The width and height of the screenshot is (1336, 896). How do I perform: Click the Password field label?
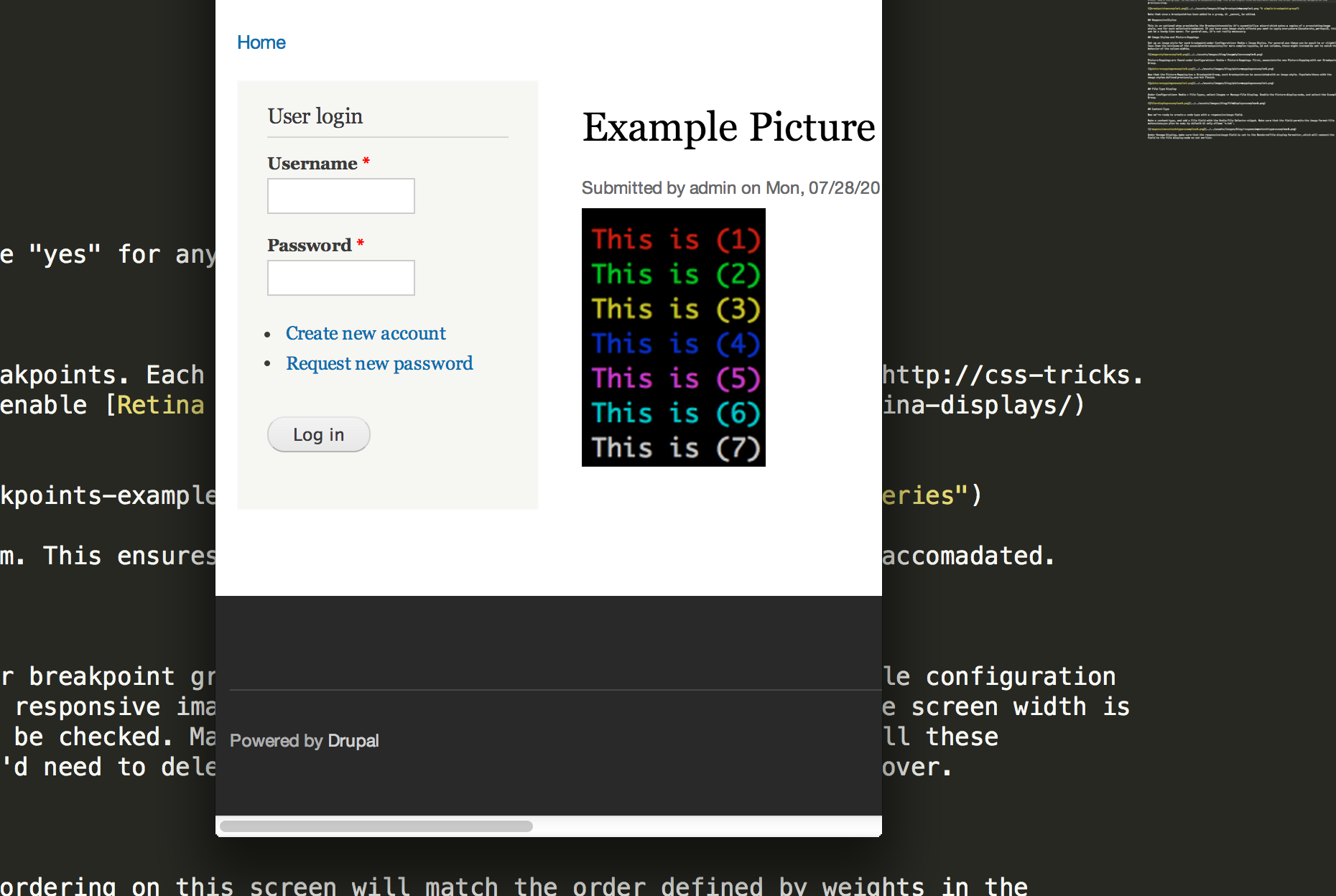[x=310, y=246]
